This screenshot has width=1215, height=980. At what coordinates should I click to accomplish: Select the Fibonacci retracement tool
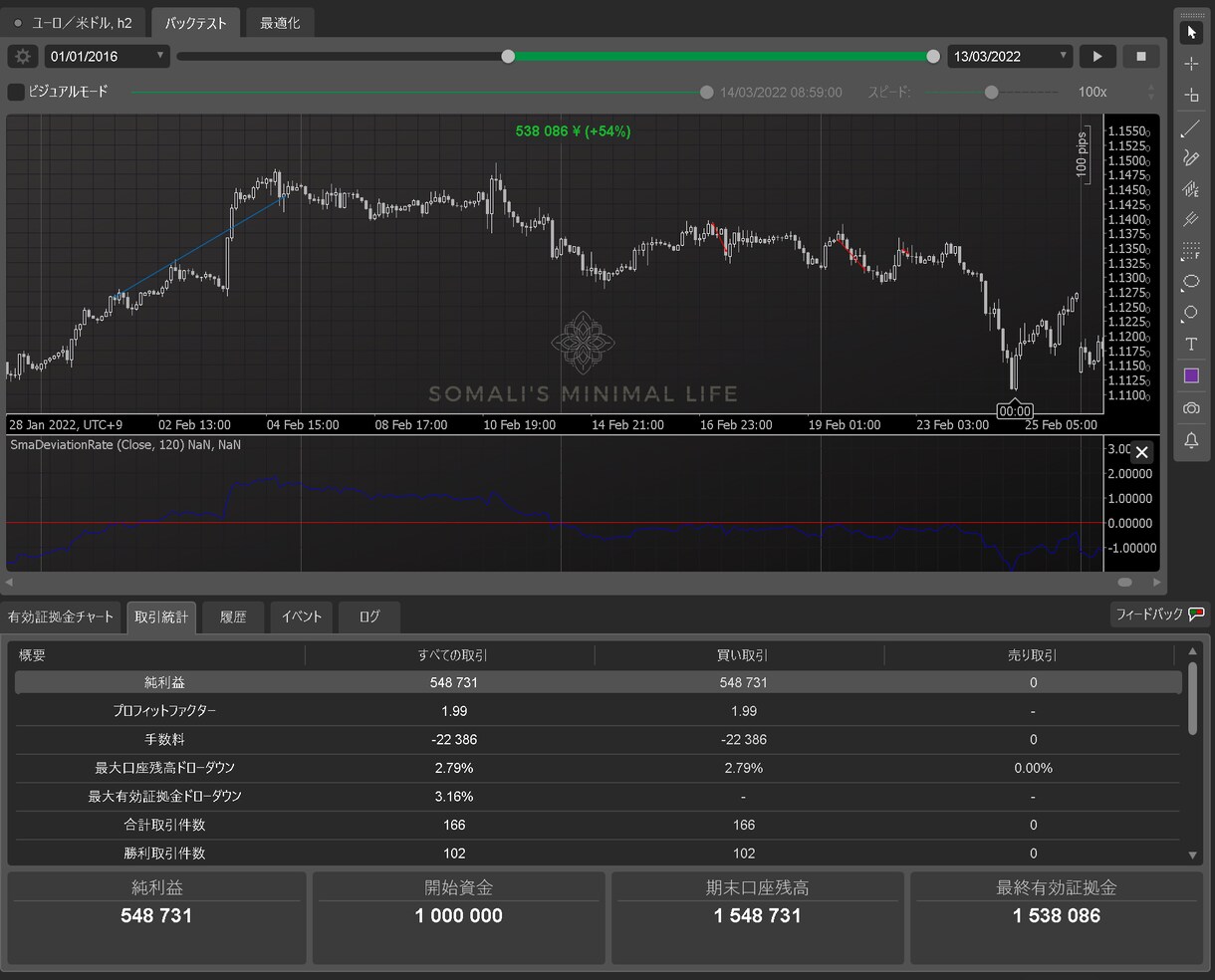pos(1191,251)
